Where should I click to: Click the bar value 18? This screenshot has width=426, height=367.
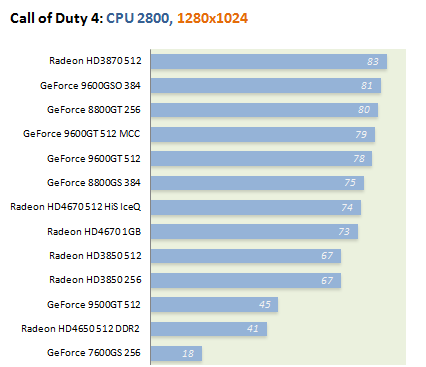pos(188,353)
